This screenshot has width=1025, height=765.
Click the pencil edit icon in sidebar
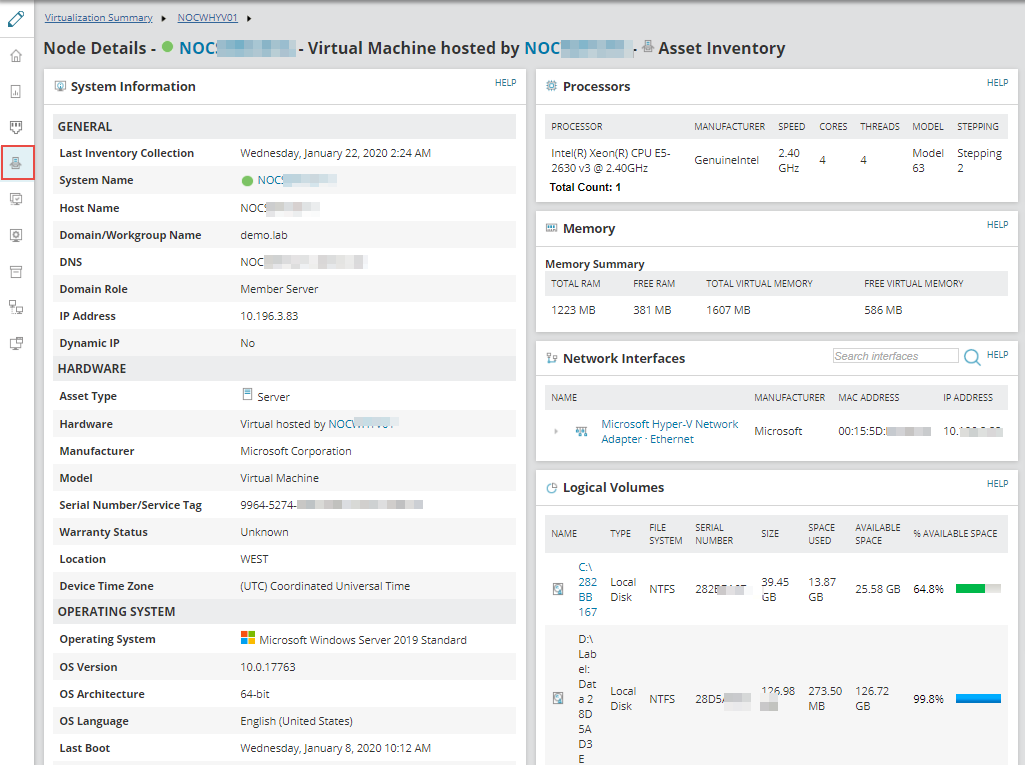(x=16, y=17)
